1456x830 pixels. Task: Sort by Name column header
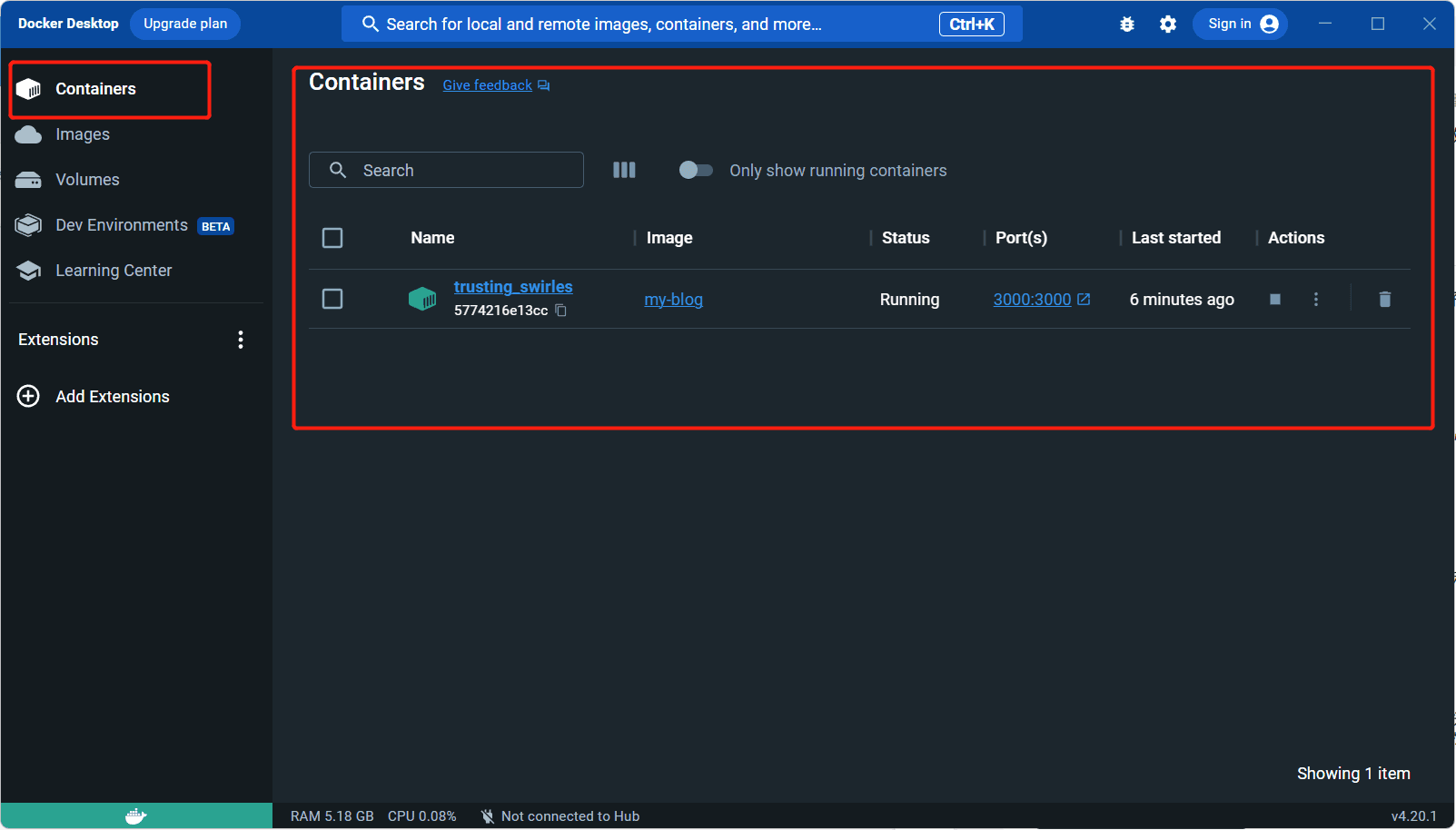click(432, 238)
